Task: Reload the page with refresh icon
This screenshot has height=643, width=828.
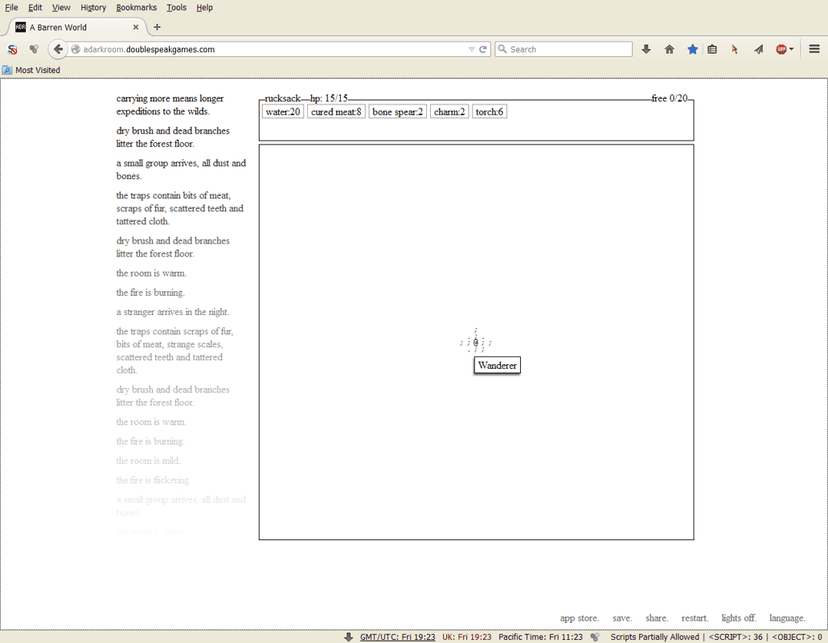Action: click(483, 49)
